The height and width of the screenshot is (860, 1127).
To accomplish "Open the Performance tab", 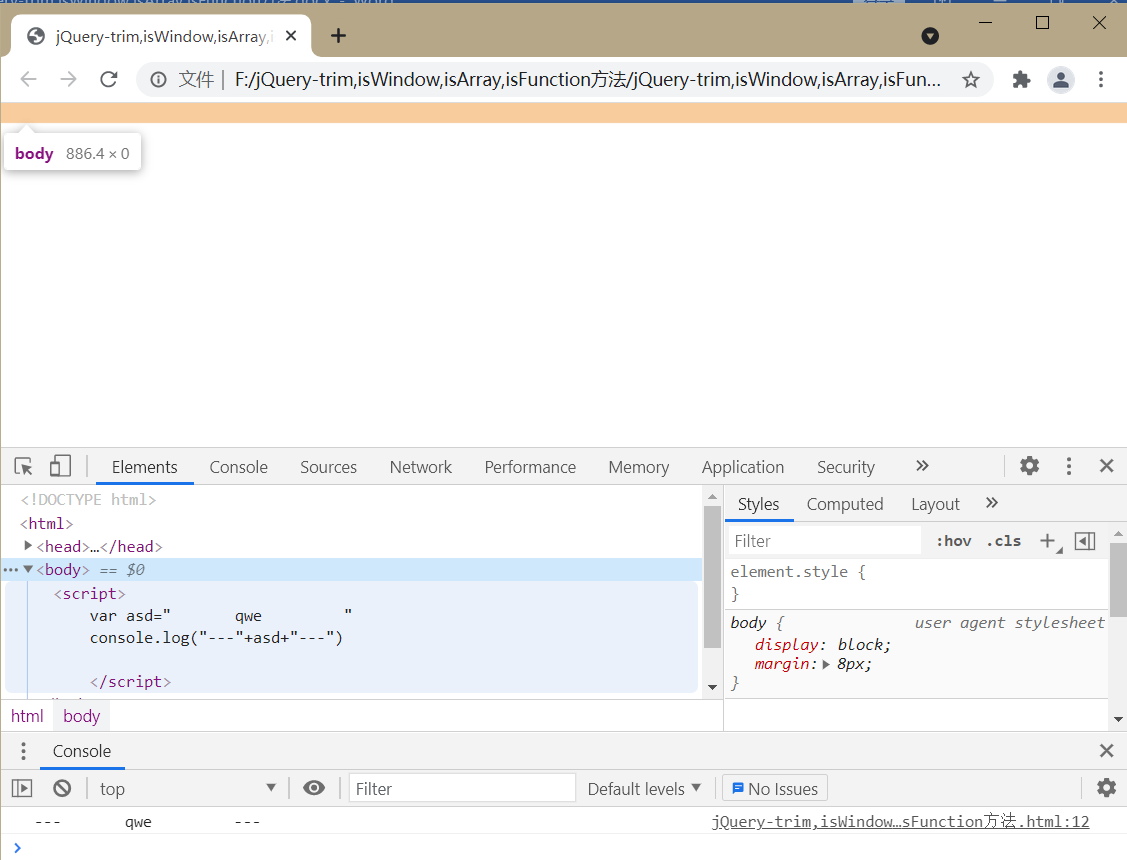I will tap(530, 467).
